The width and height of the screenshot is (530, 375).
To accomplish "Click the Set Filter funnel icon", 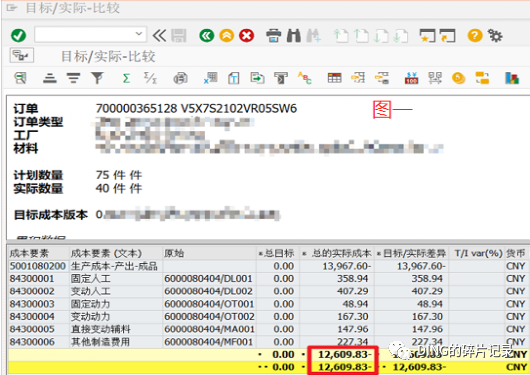I will tap(97, 78).
